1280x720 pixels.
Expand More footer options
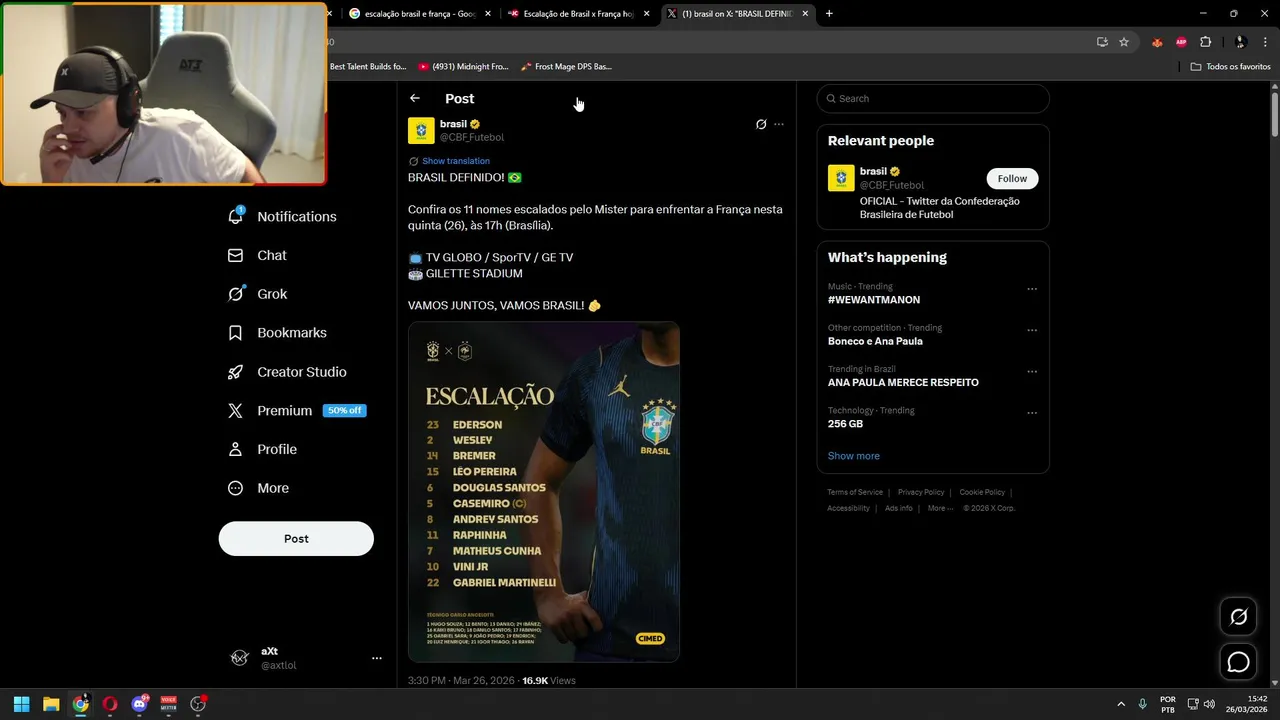(x=939, y=508)
